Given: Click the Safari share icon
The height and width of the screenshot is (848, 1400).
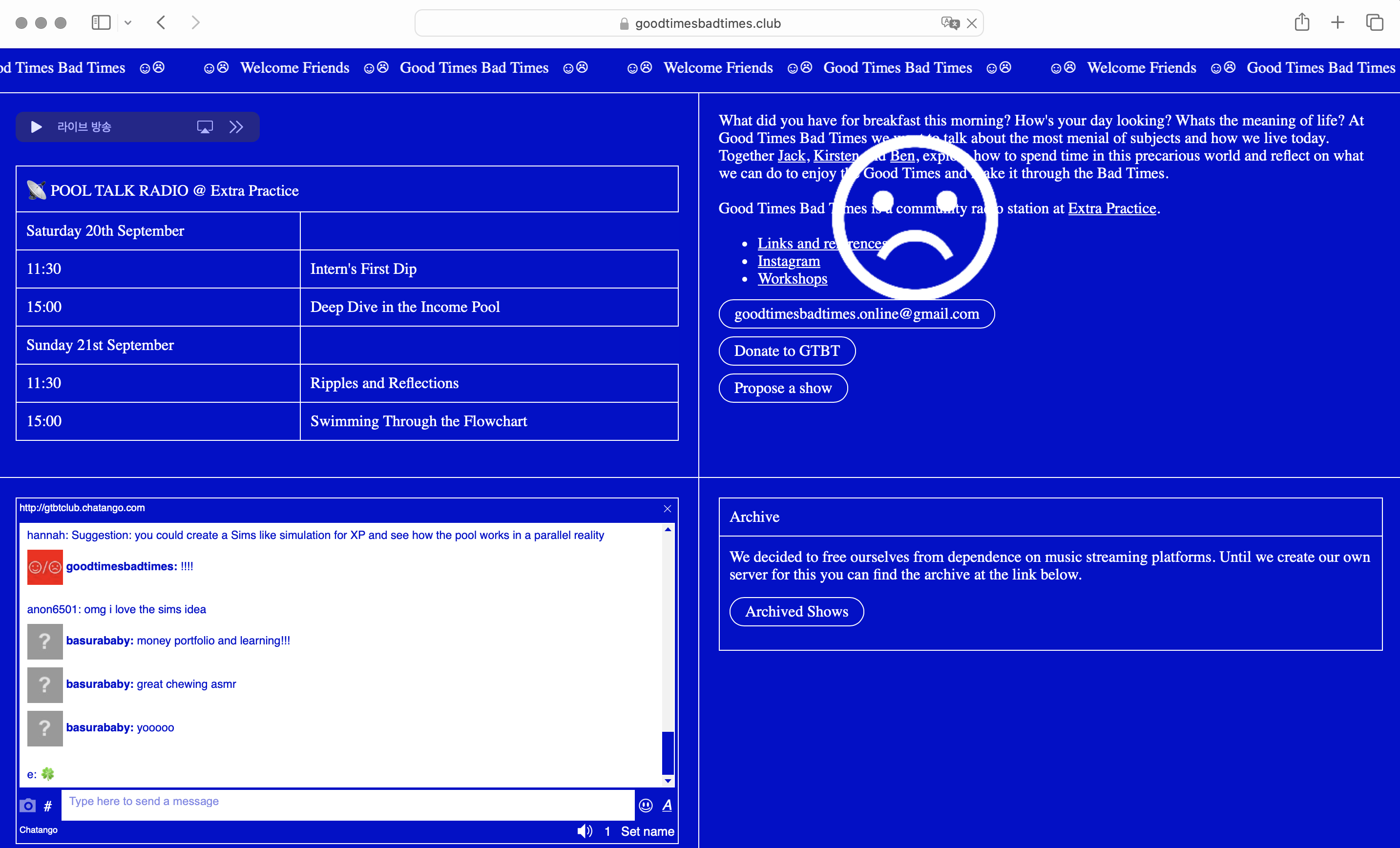Looking at the screenshot, I should pos(1302,23).
